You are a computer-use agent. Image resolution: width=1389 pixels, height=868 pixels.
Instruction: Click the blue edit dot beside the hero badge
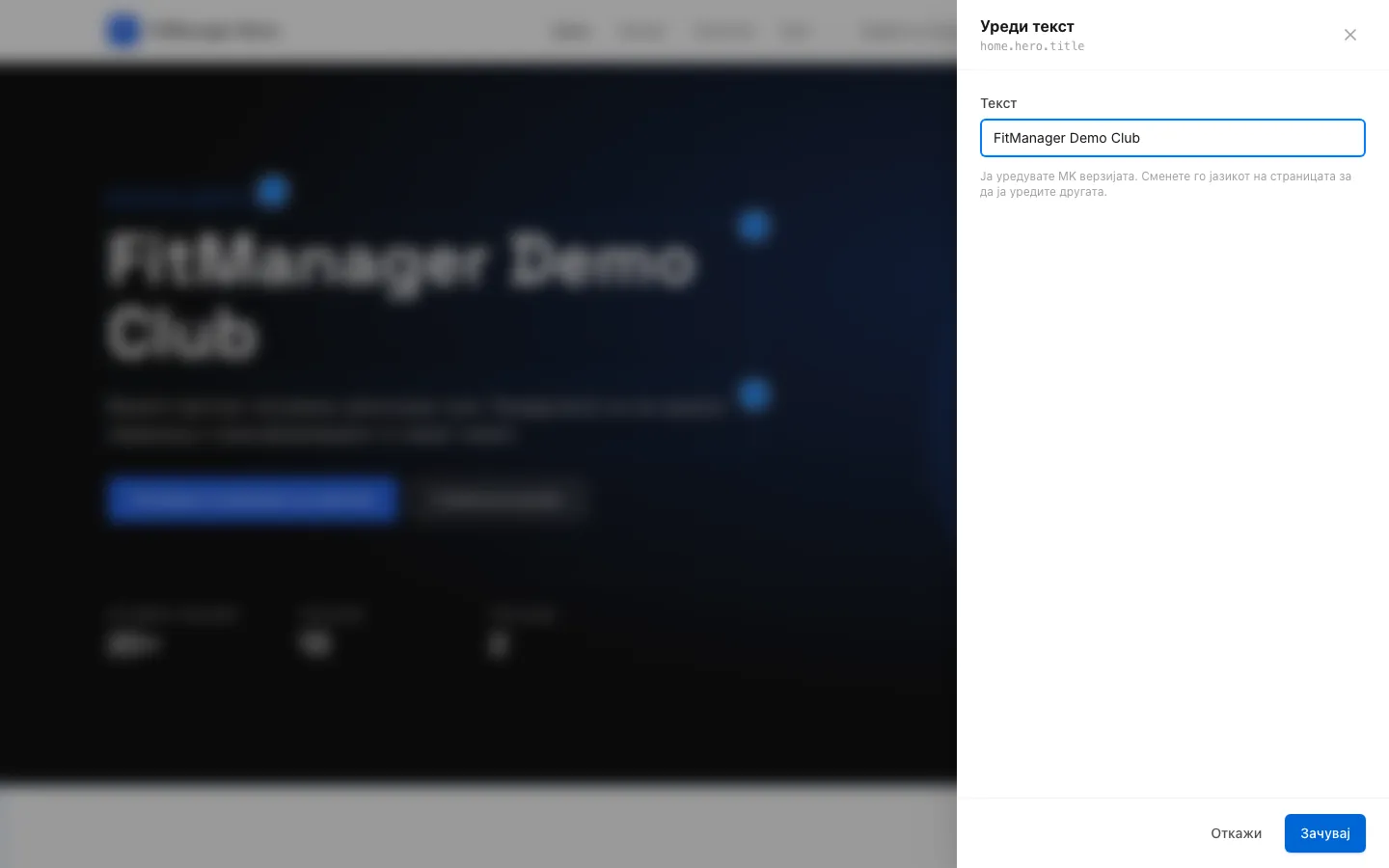(x=273, y=191)
